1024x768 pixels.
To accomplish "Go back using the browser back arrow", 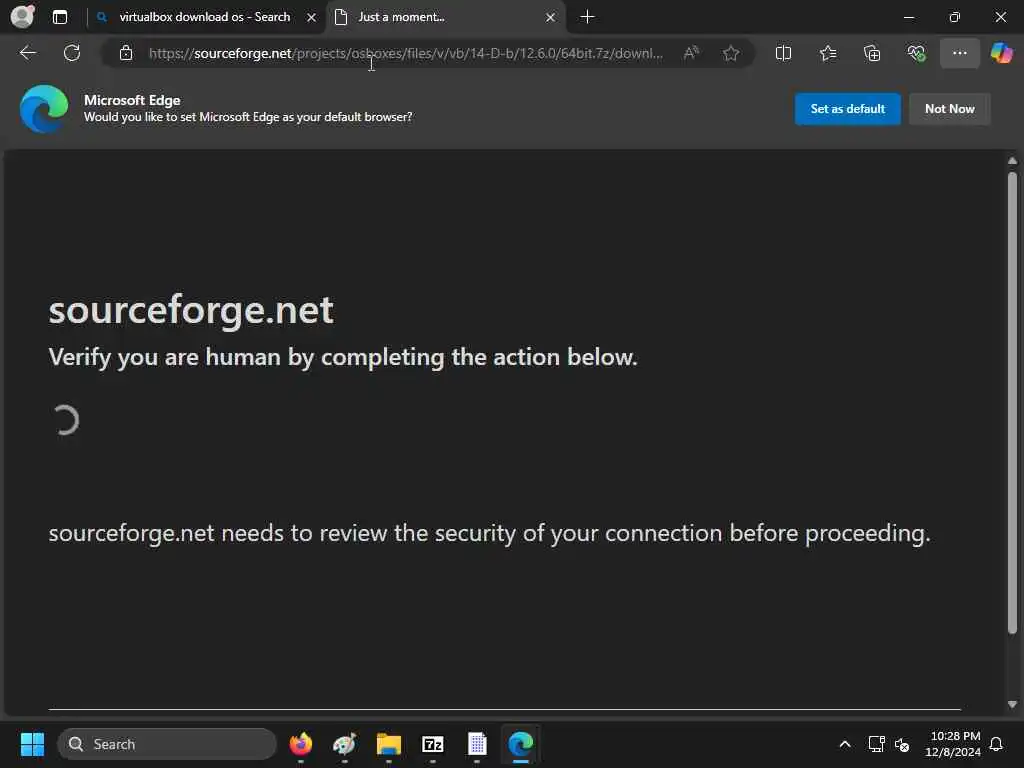I will pyautogui.click(x=28, y=53).
